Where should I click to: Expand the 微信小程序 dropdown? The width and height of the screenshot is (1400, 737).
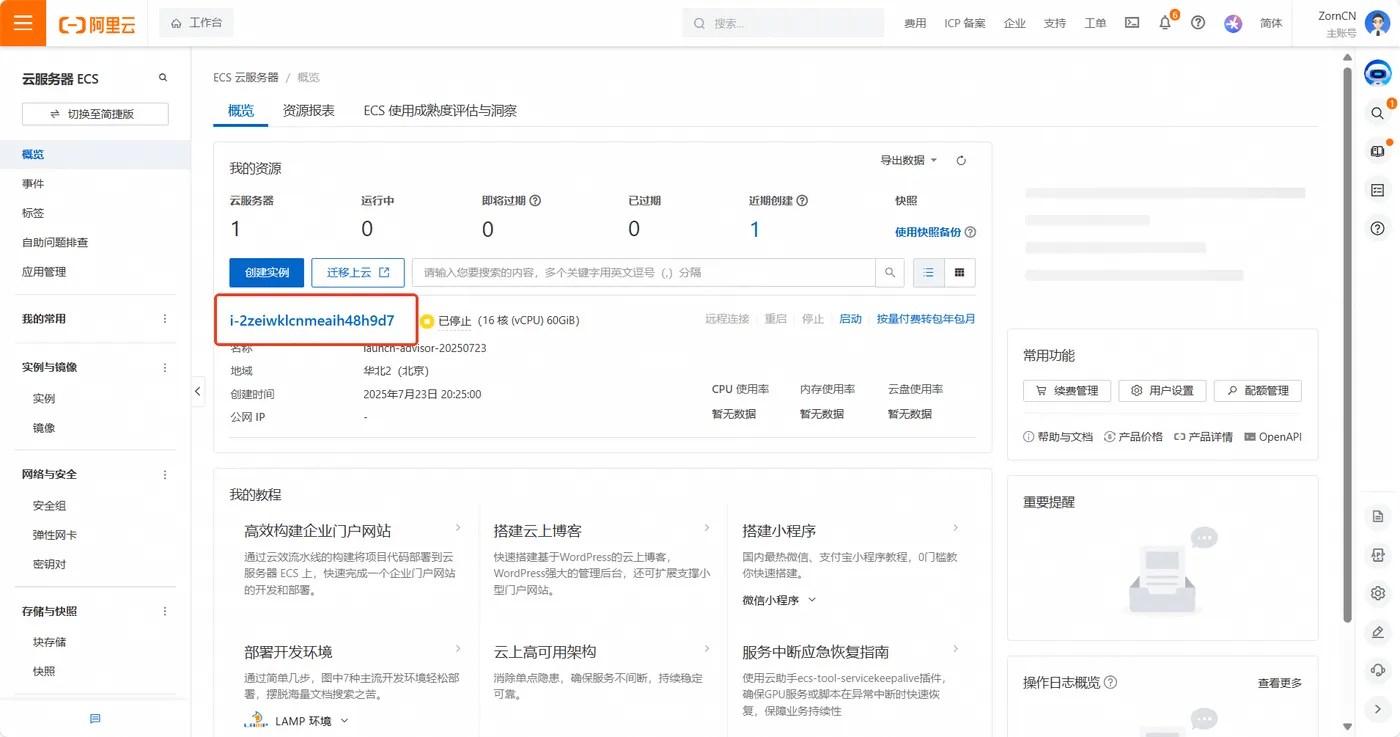tap(780, 600)
